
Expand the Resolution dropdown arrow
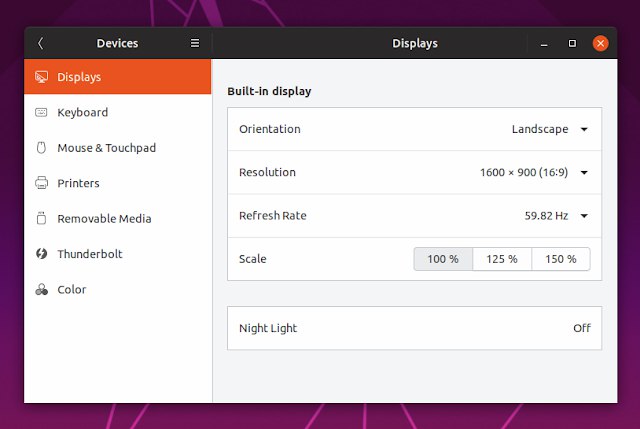point(584,173)
